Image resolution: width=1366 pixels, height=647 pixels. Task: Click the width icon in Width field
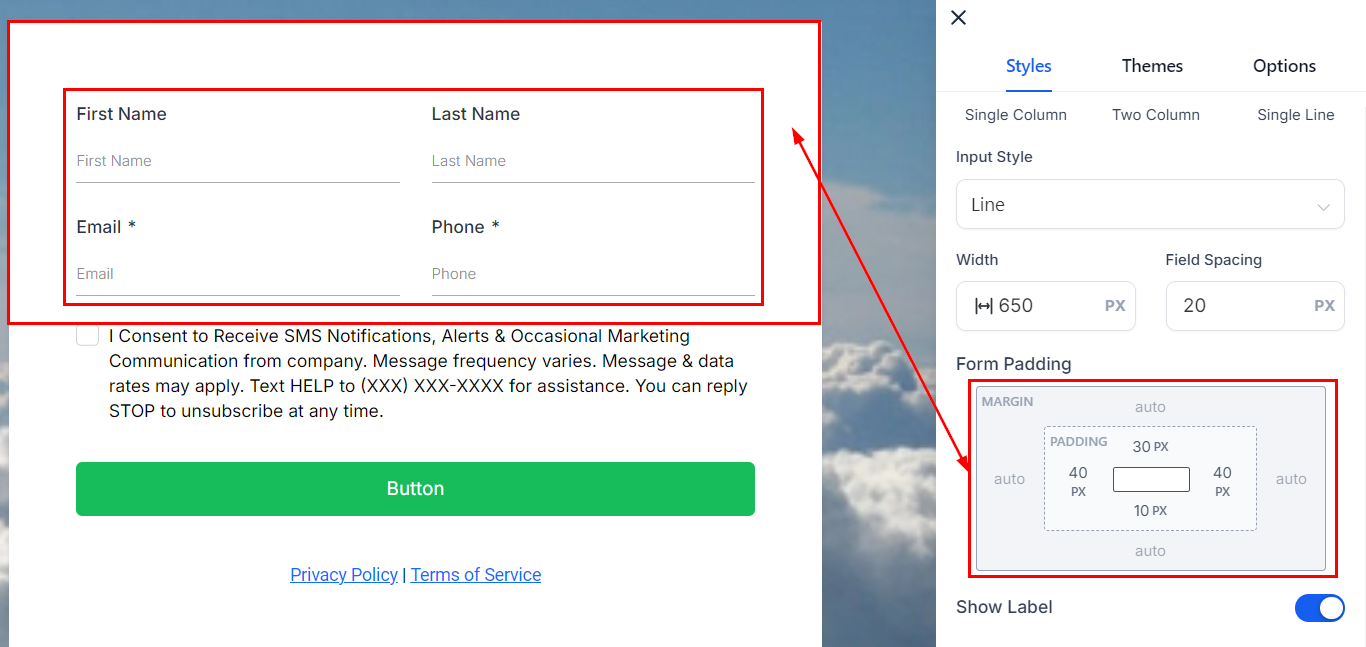pos(983,306)
